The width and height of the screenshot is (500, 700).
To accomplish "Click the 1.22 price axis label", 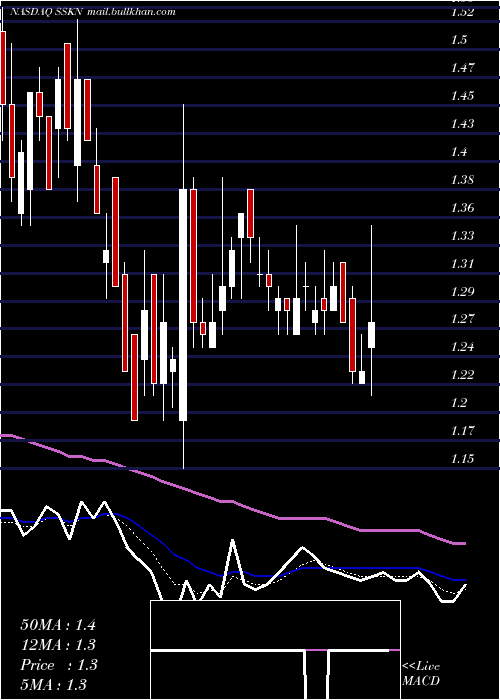I will click(462, 375).
